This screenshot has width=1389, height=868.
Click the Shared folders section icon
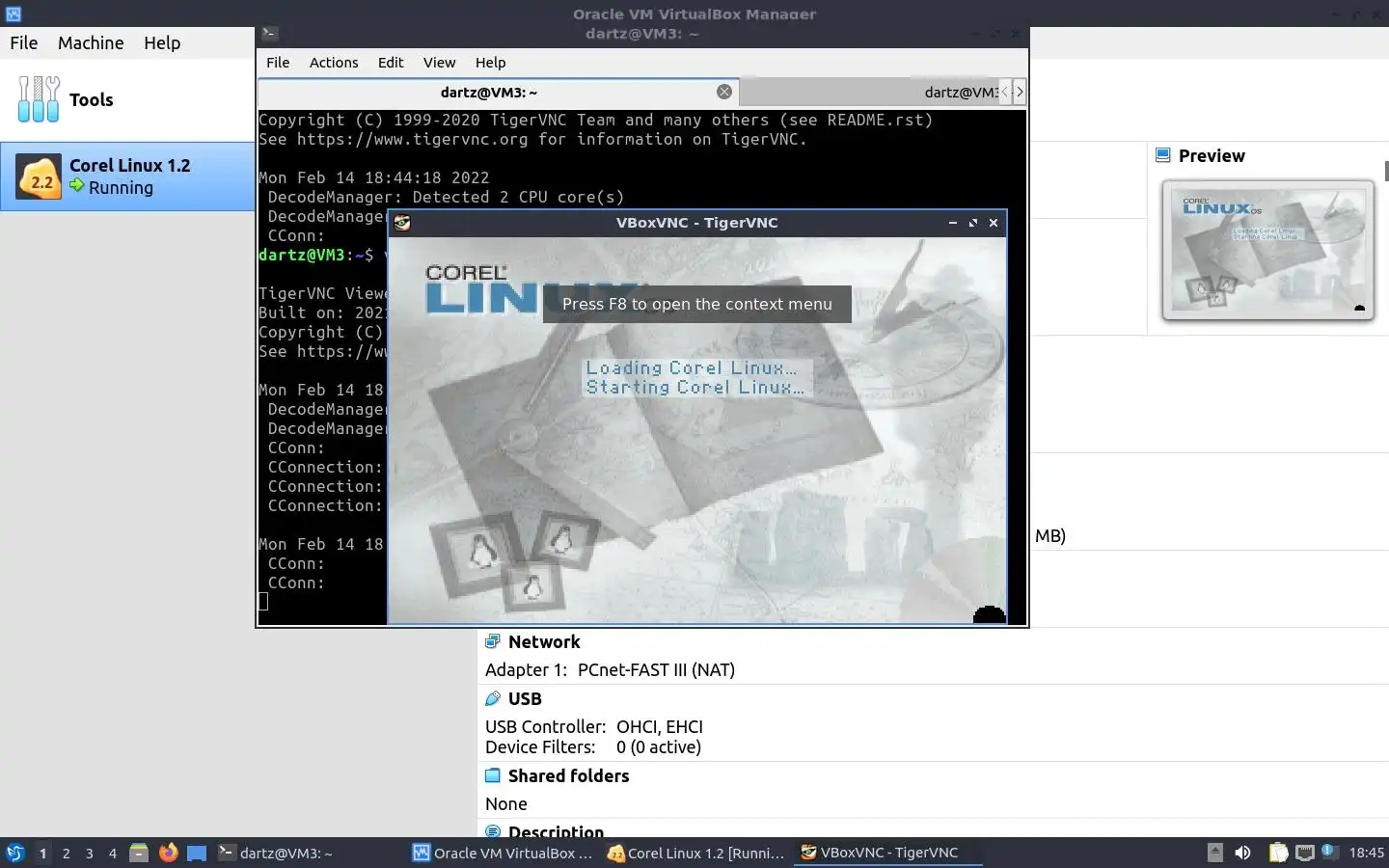click(x=493, y=775)
